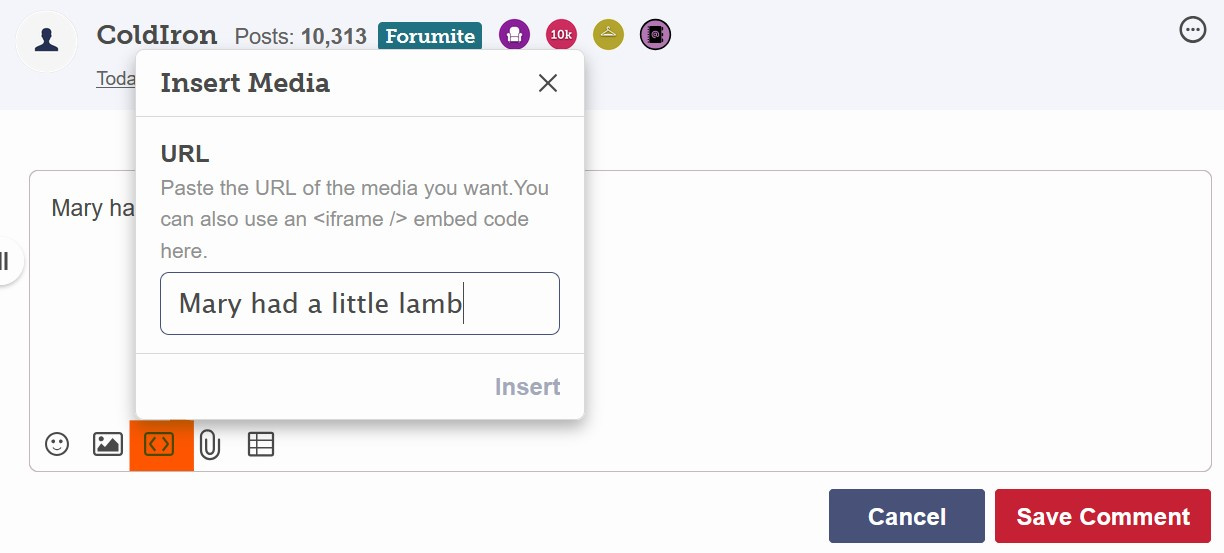Click the black and pink badge icon

[655, 36]
